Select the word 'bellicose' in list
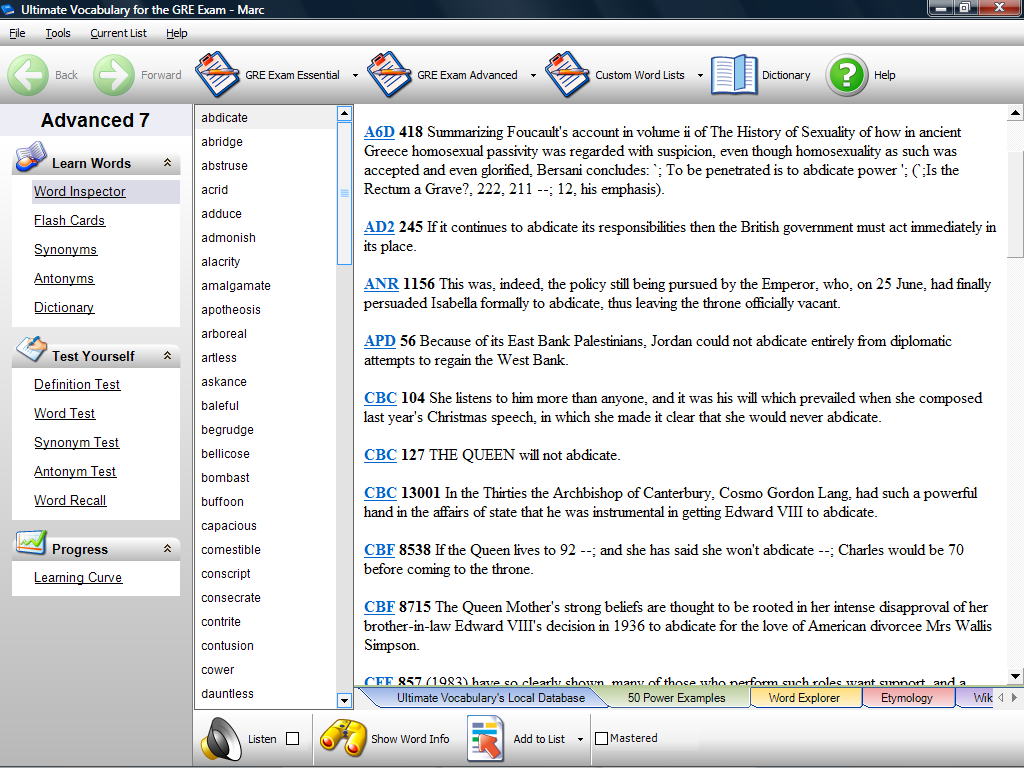This screenshot has height=768, width=1024. click(x=225, y=454)
